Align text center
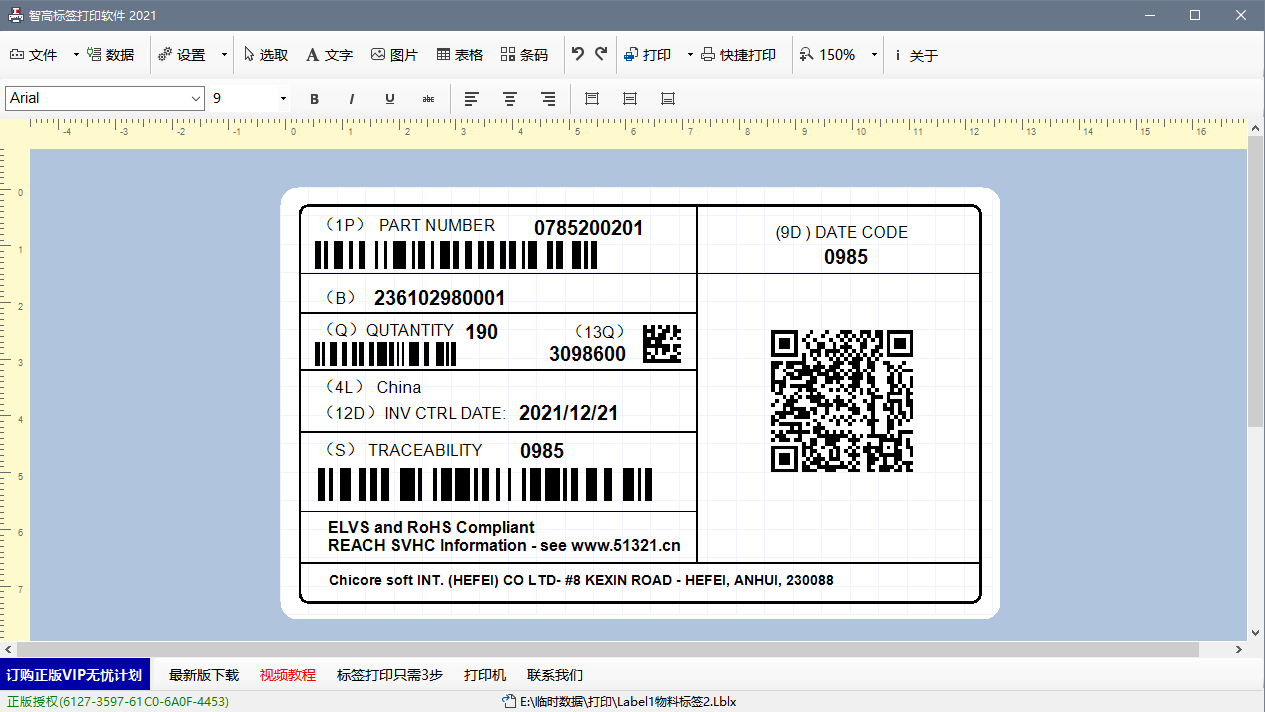Screen dimensions: 1265x712 pos(510,99)
